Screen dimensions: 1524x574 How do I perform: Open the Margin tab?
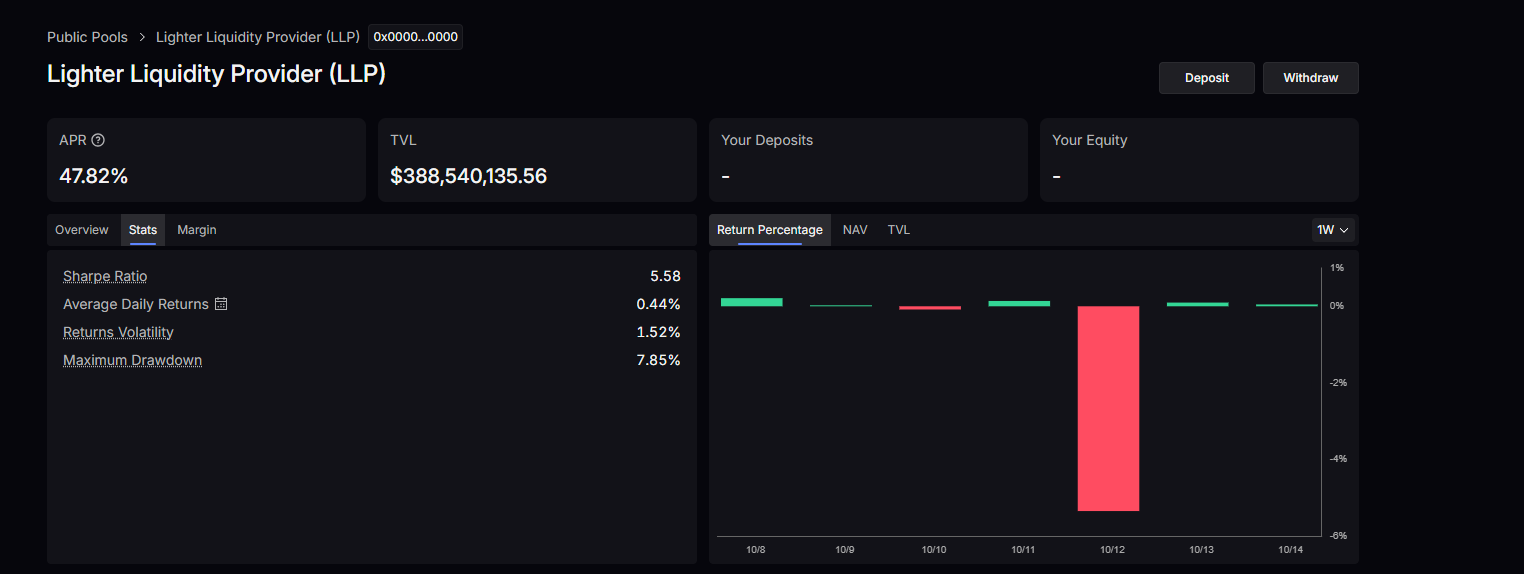[x=197, y=230]
